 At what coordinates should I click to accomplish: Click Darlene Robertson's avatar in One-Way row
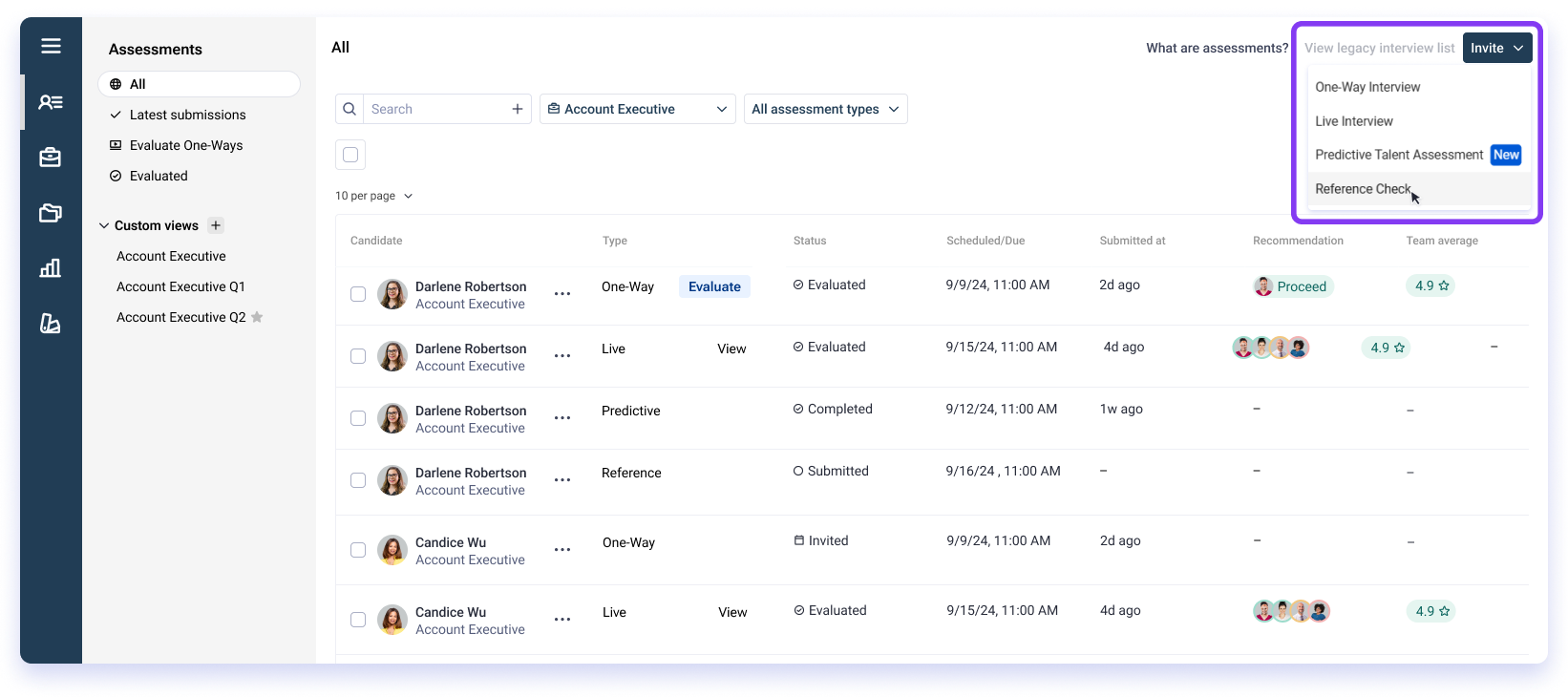[x=392, y=294]
